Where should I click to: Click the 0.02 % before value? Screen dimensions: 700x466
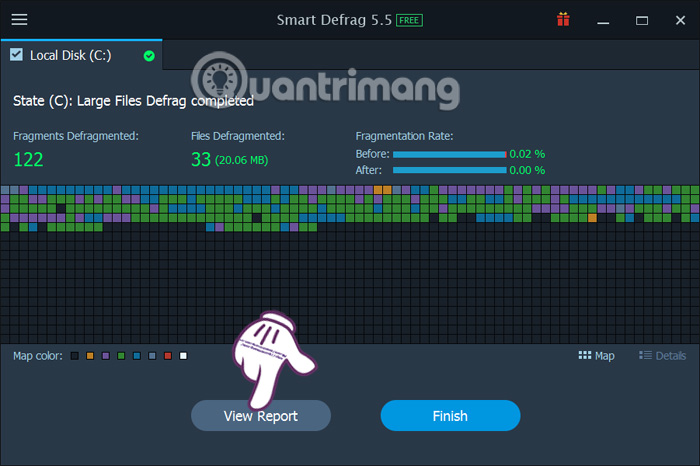[x=527, y=154]
